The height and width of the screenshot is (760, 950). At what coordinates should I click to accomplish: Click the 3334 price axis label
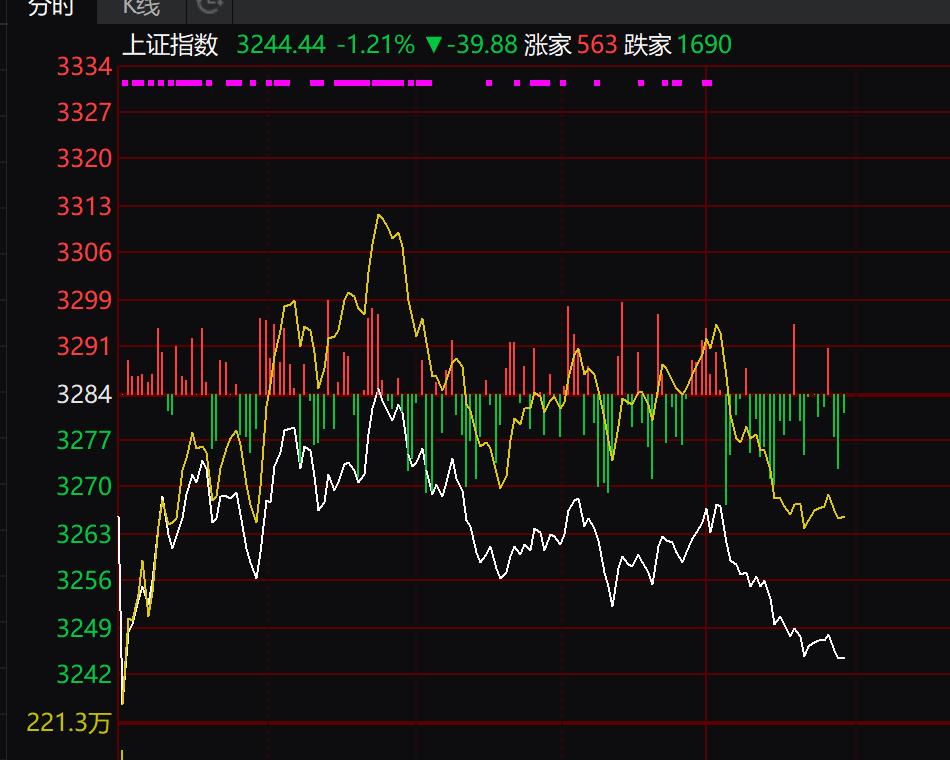click(84, 67)
